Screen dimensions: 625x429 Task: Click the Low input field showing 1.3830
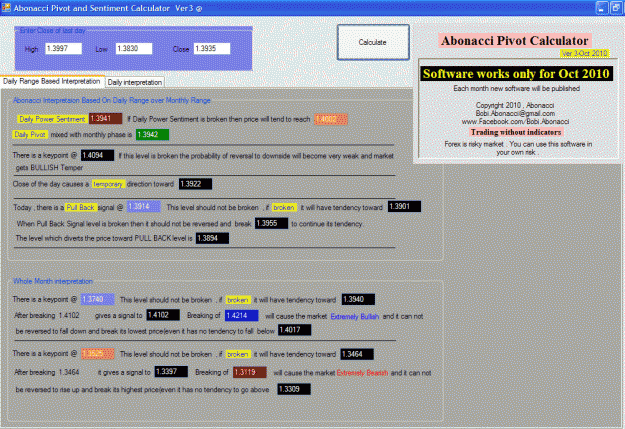134,49
